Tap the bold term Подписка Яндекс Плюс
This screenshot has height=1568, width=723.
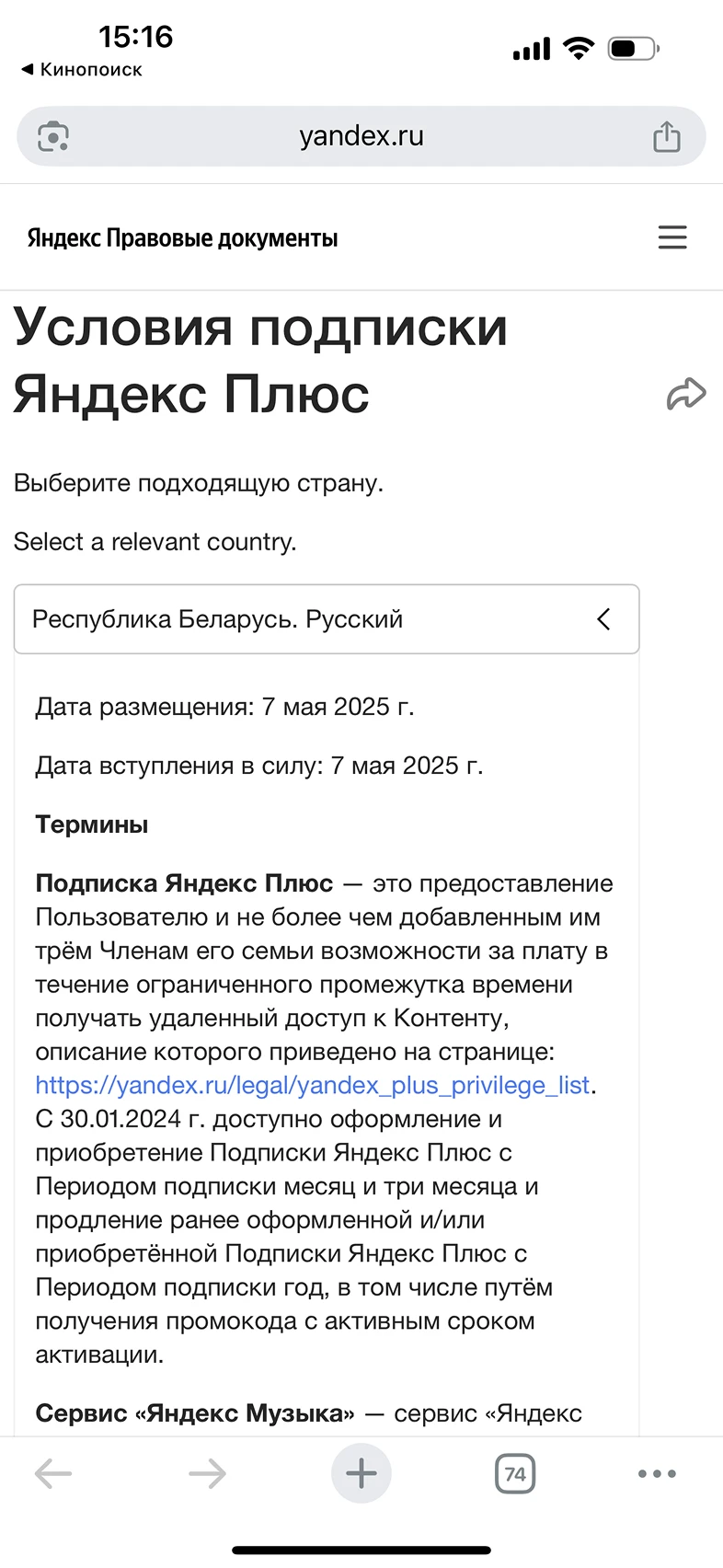184,883
